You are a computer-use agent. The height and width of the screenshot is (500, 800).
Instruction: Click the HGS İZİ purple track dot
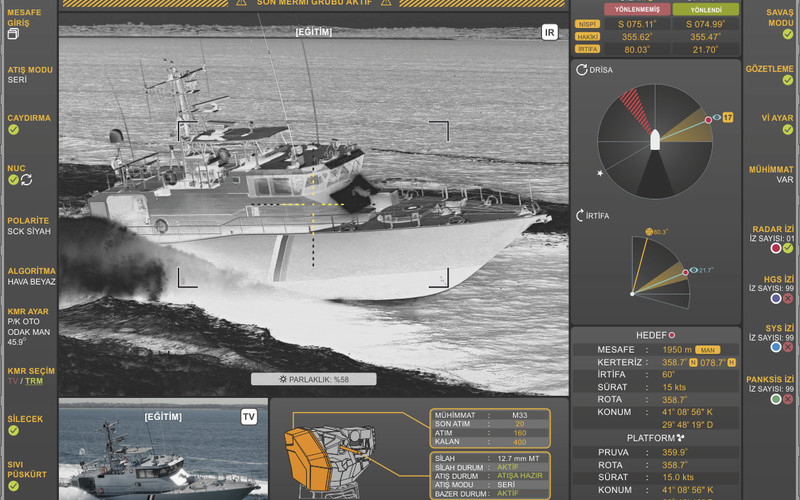coord(776,298)
